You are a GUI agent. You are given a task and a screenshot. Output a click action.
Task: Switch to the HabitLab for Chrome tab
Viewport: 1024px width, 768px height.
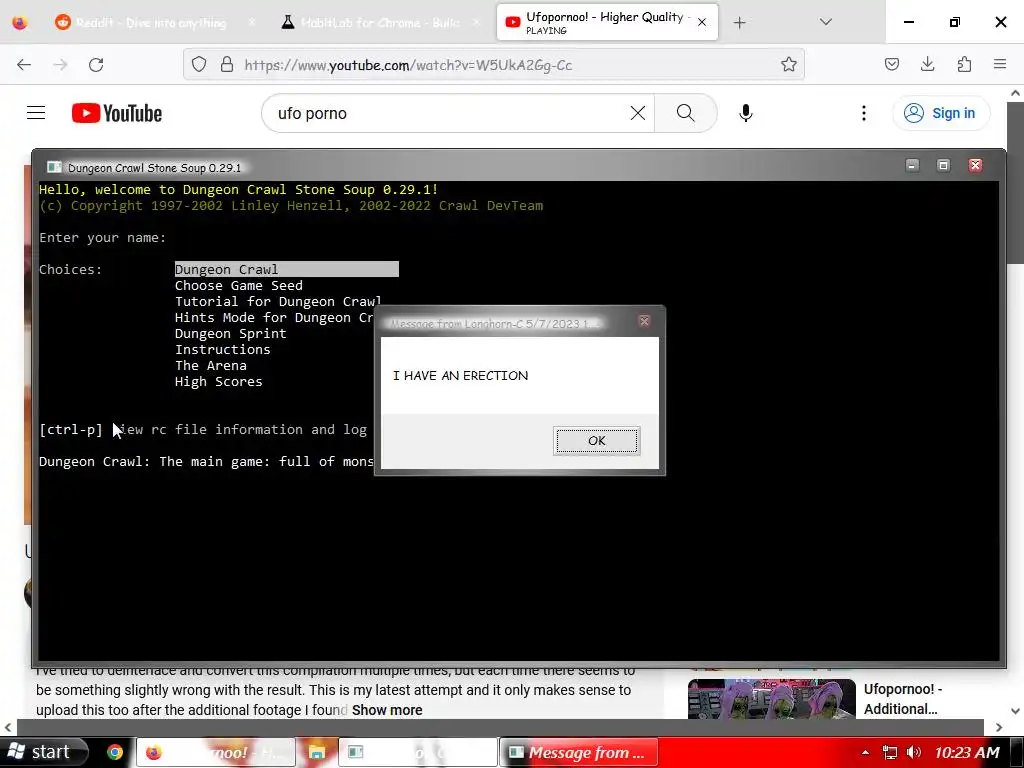coord(381,23)
